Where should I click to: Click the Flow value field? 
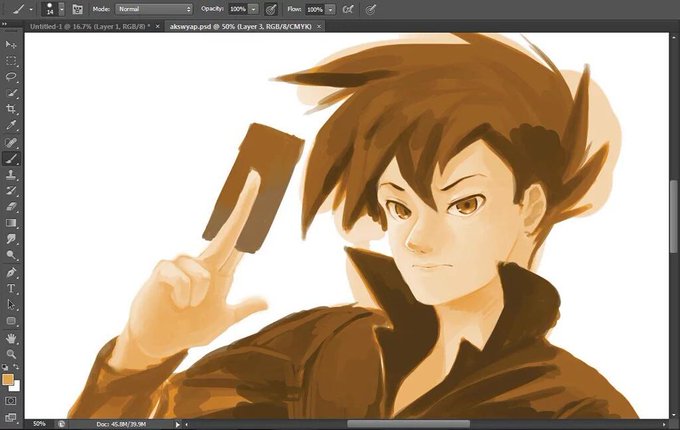pos(315,9)
